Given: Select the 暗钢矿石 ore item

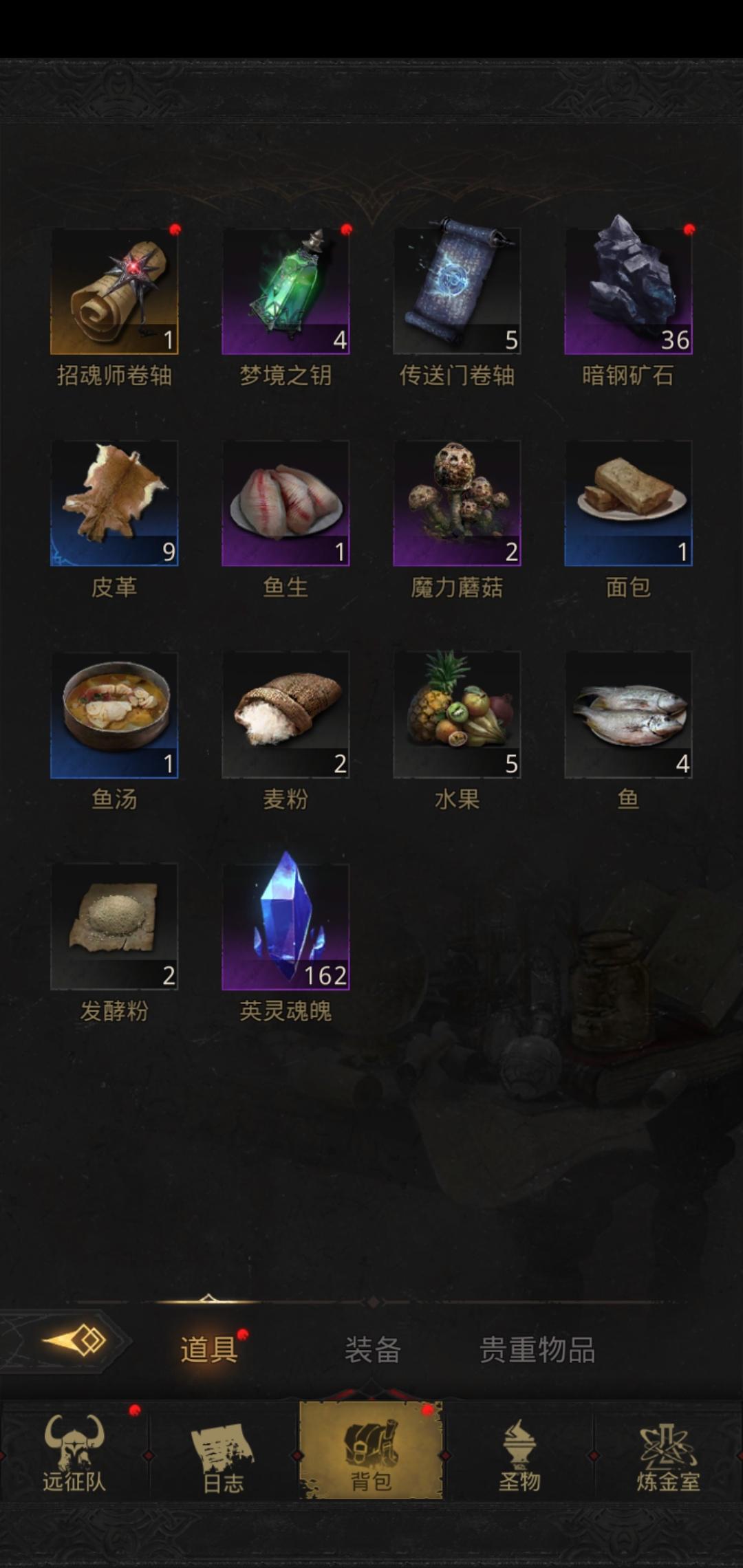Looking at the screenshot, I should [628, 292].
